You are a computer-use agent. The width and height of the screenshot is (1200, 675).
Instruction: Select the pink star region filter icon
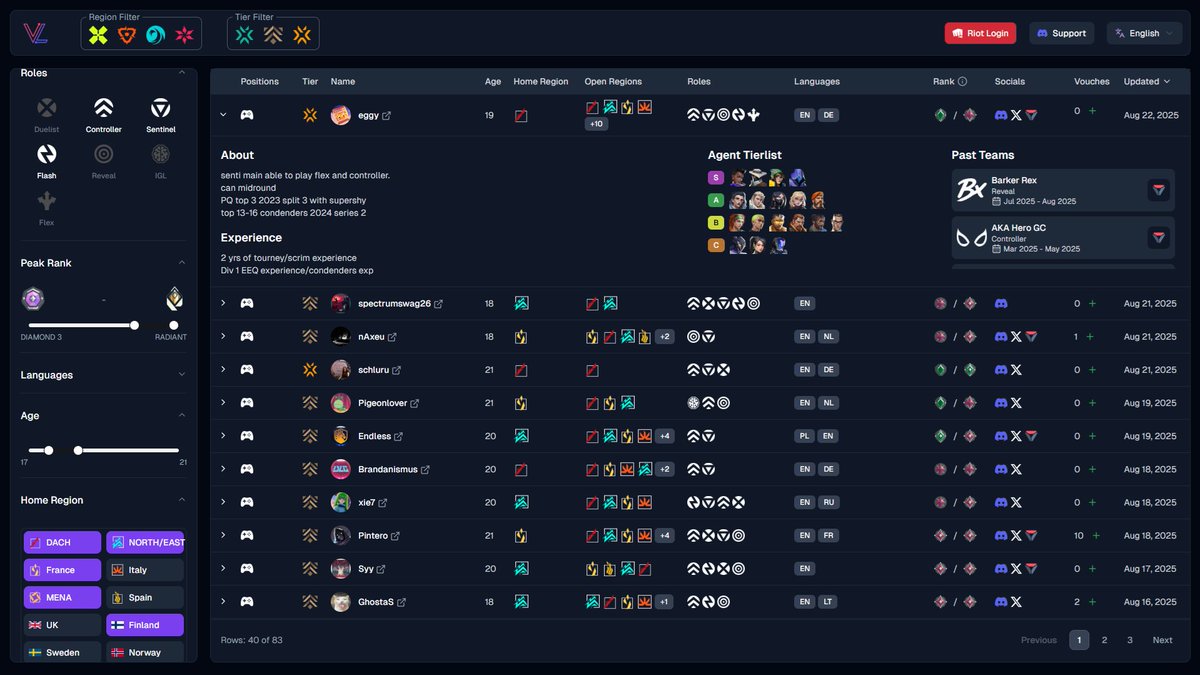(x=184, y=35)
